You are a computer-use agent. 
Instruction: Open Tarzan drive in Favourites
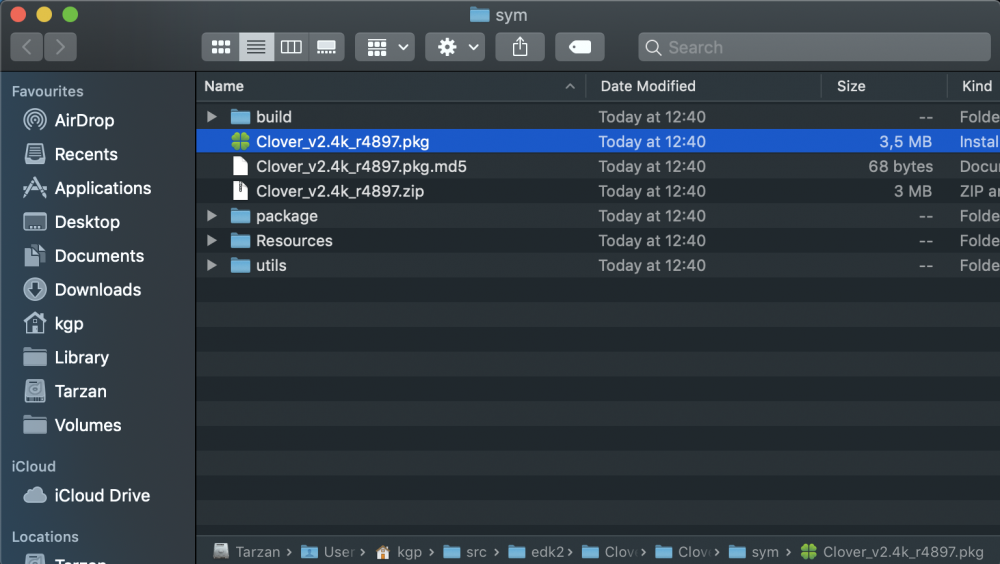(80, 390)
